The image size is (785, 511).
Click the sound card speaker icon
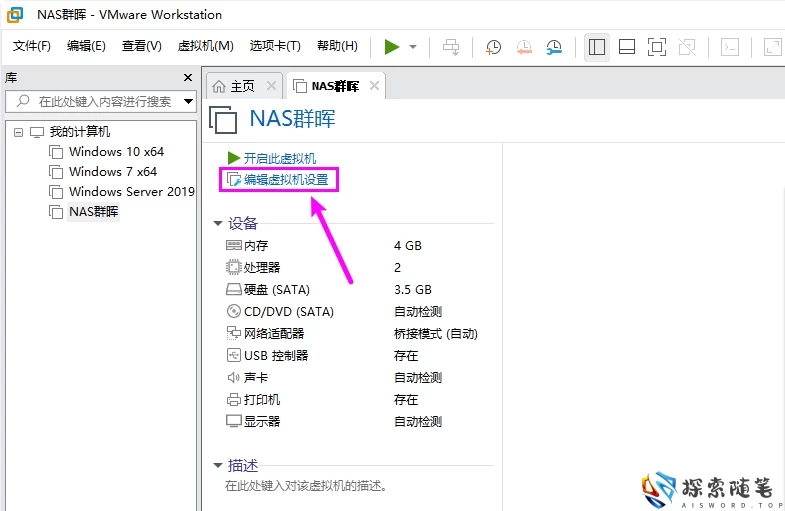(x=234, y=377)
